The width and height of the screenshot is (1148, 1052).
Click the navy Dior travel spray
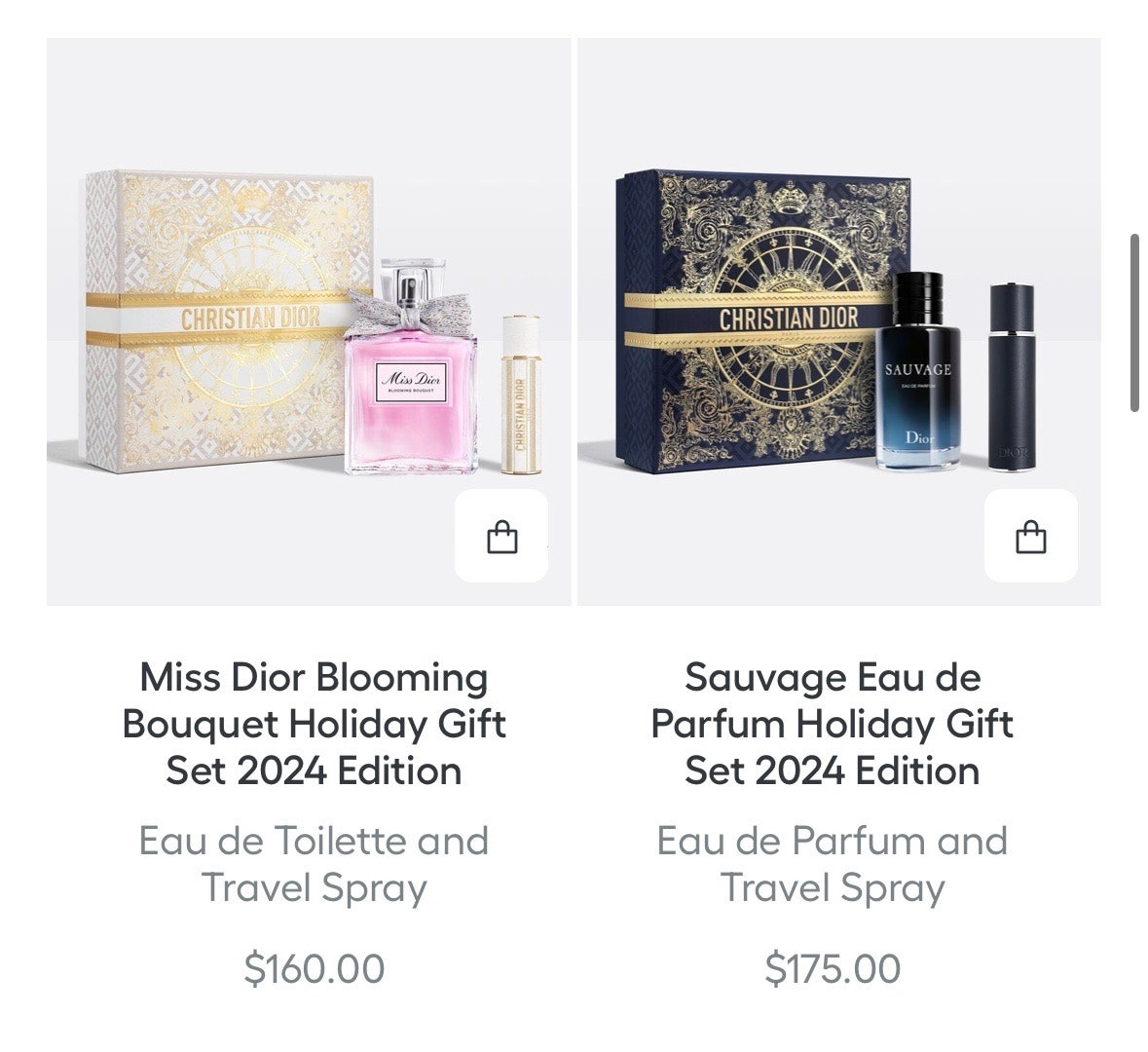[1012, 375]
